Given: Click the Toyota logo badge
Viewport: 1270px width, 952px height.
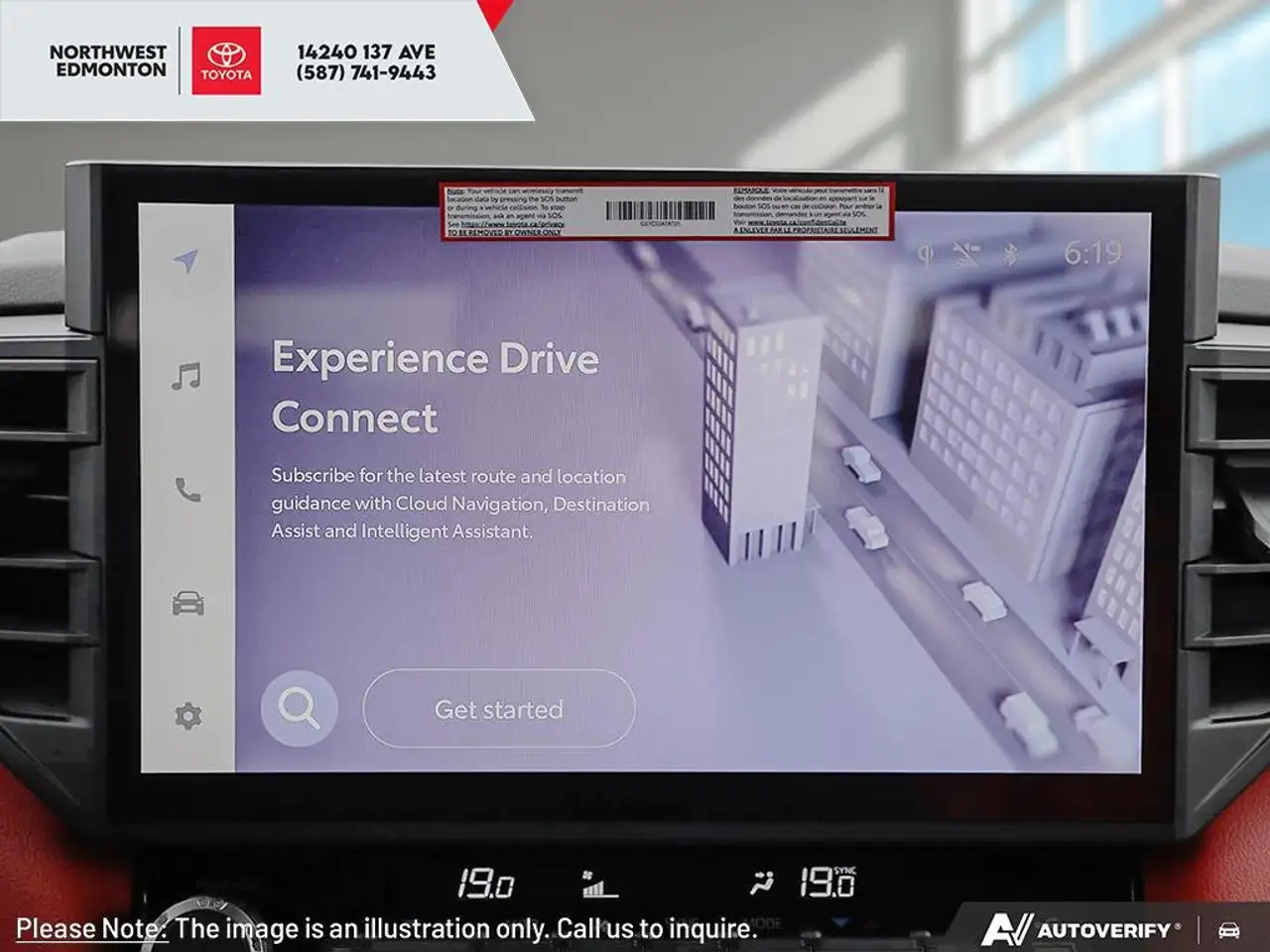Looking at the screenshot, I should [x=226, y=60].
